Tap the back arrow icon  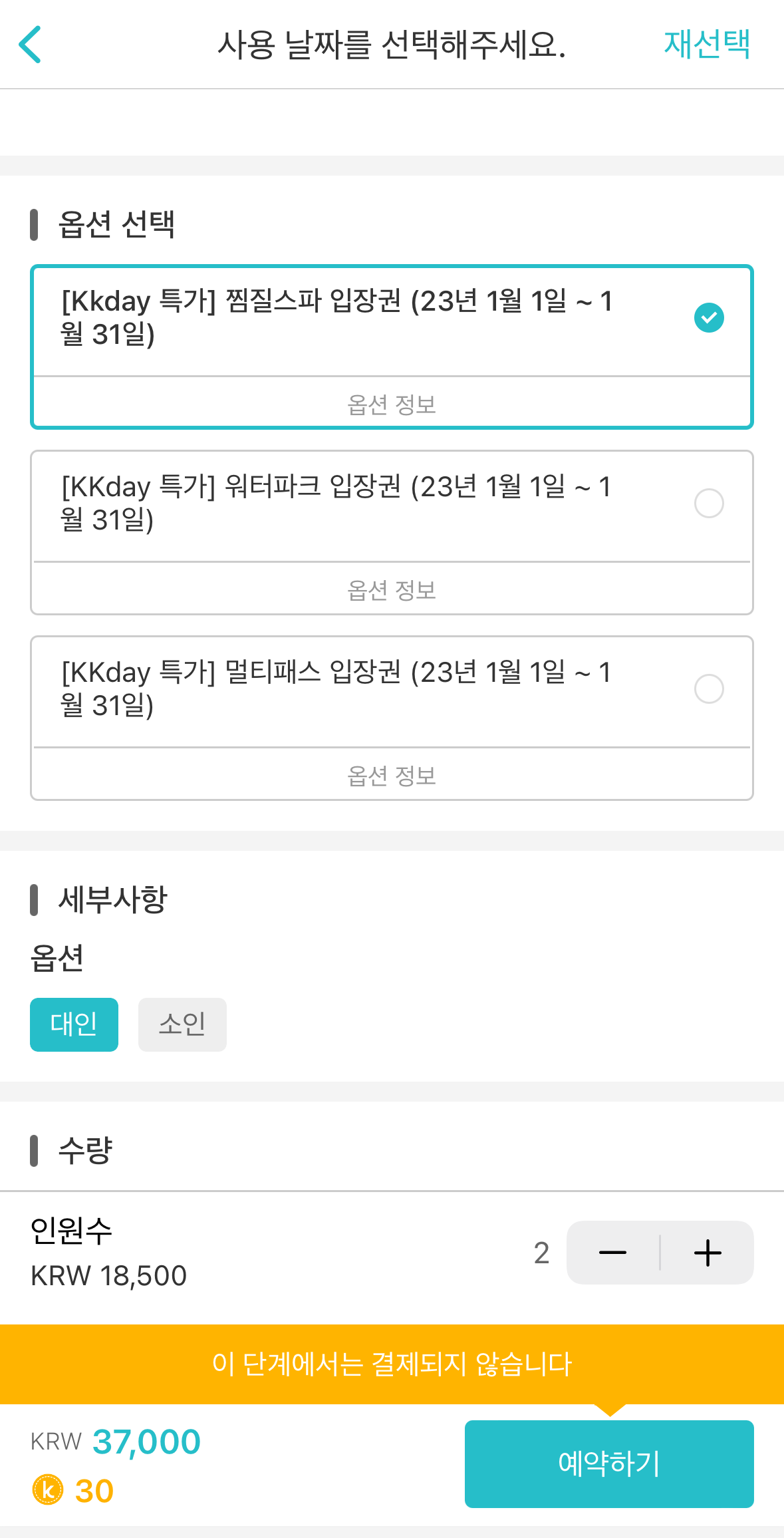30,45
